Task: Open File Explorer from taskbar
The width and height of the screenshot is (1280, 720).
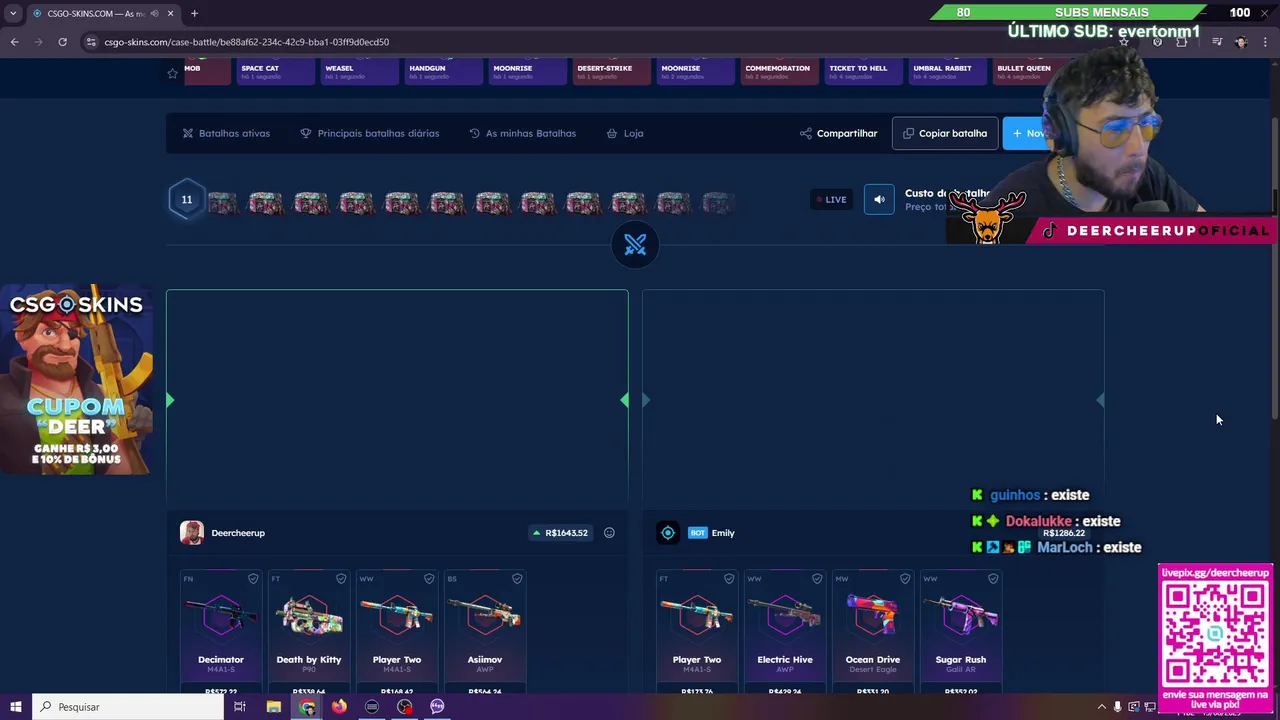Action: pos(273,707)
